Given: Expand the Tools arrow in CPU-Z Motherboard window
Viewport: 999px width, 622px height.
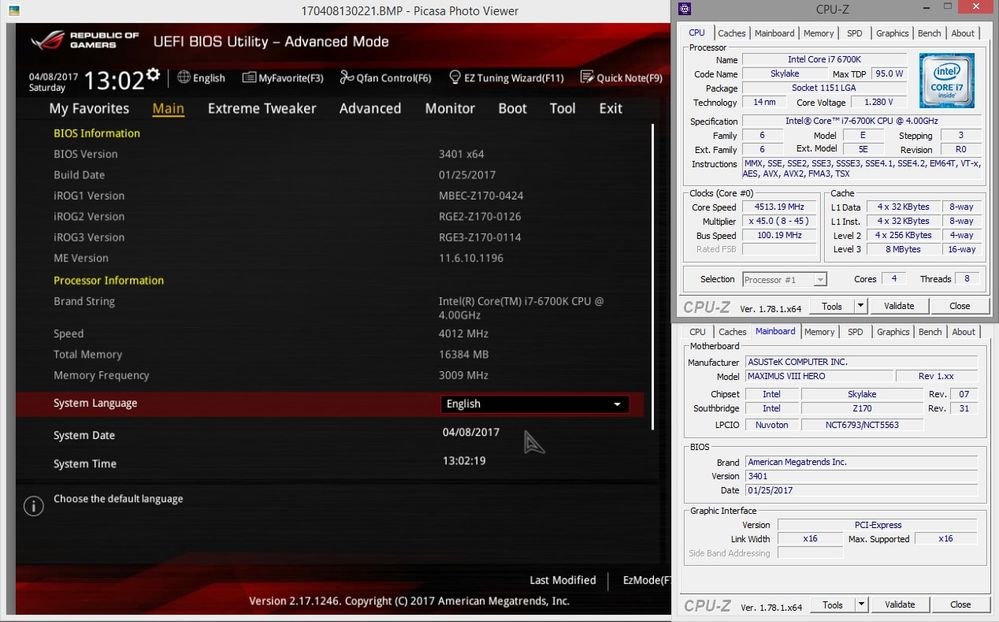Looking at the screenshot, I should [x=861, y=604].
